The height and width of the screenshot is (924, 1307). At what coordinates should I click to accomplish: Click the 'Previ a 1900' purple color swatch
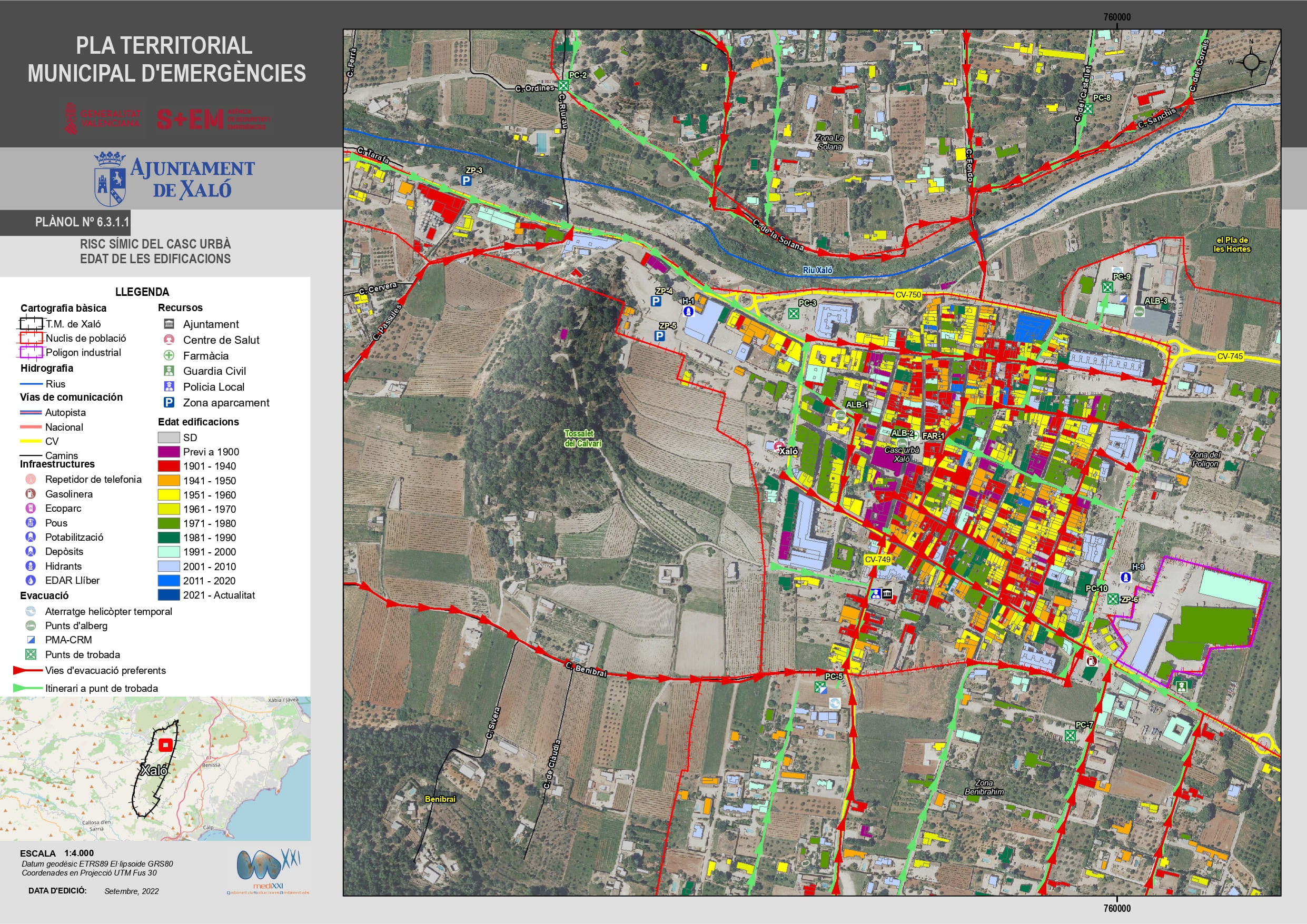169,452
